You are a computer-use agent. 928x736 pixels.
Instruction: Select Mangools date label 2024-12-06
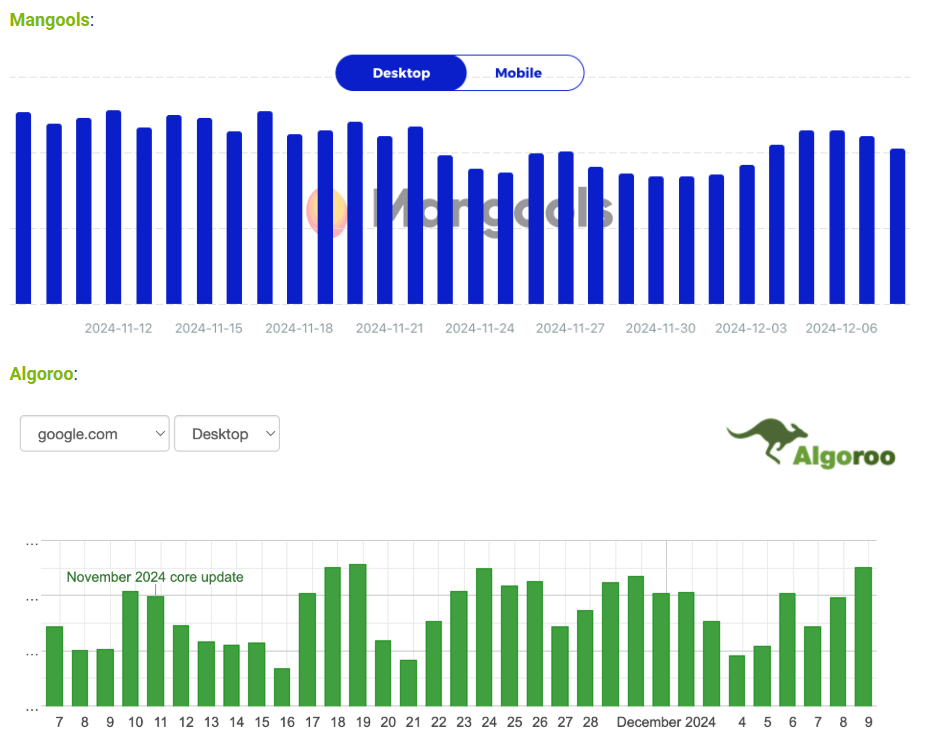[841, 328]
